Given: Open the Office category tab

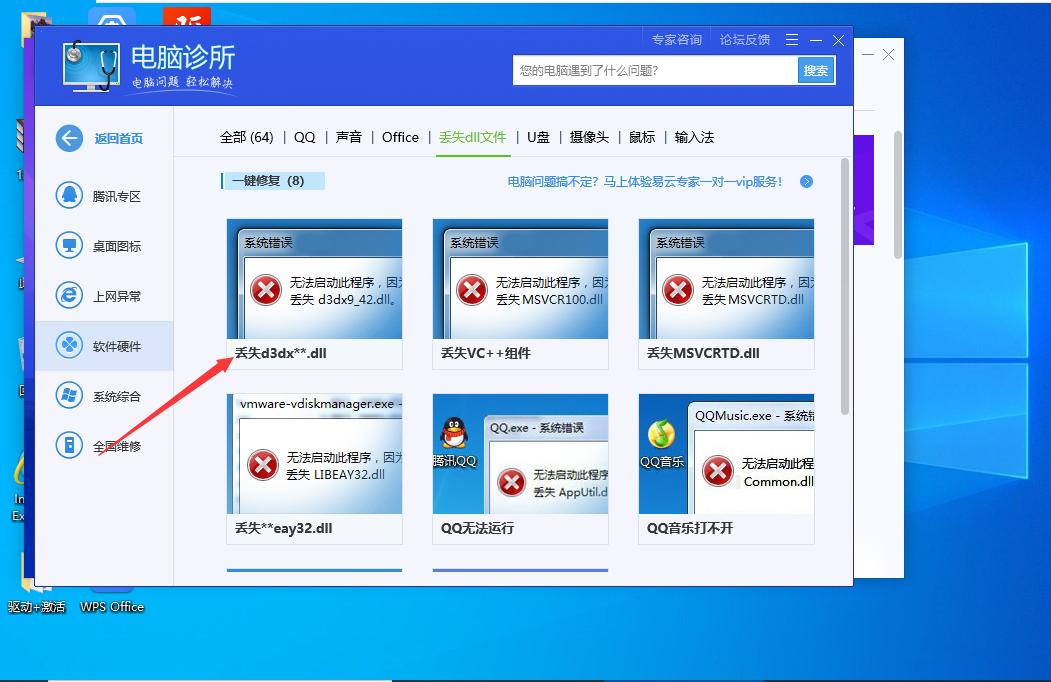Looking at the screenshot, I should tap(400, 138).
